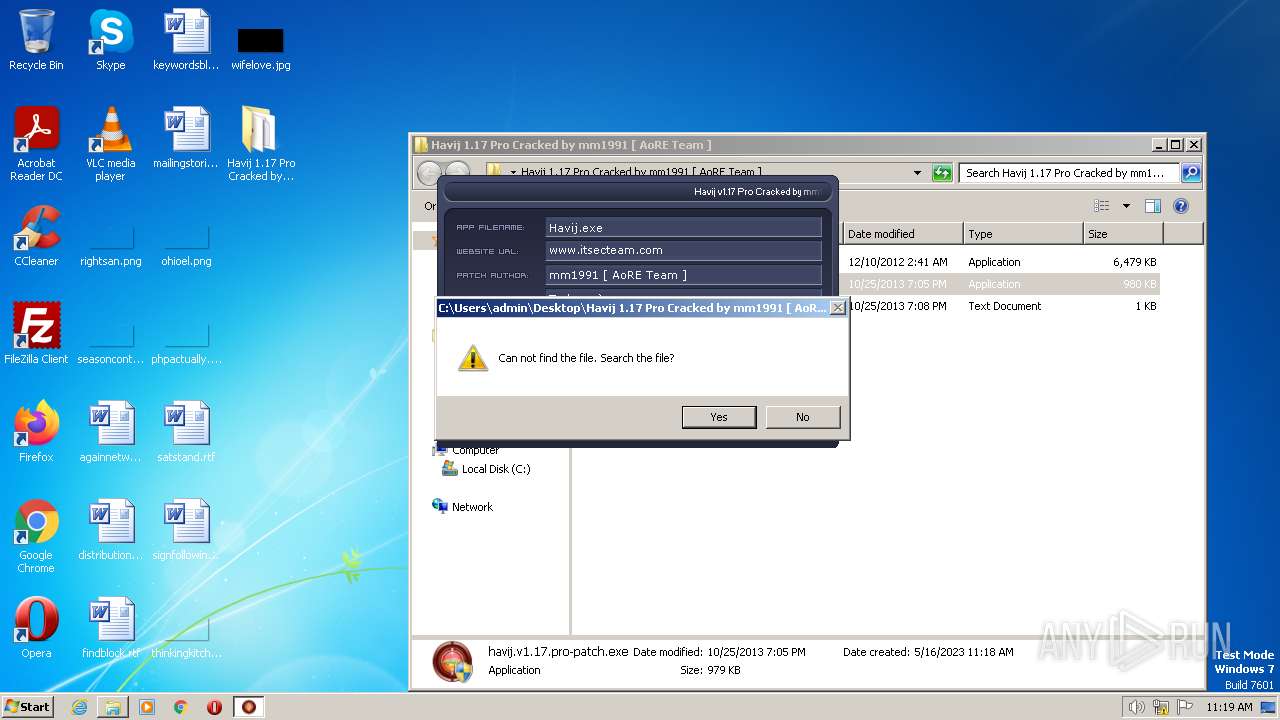Sort by Date modified column
The image size is (1280, 720).
coord(902,234)
